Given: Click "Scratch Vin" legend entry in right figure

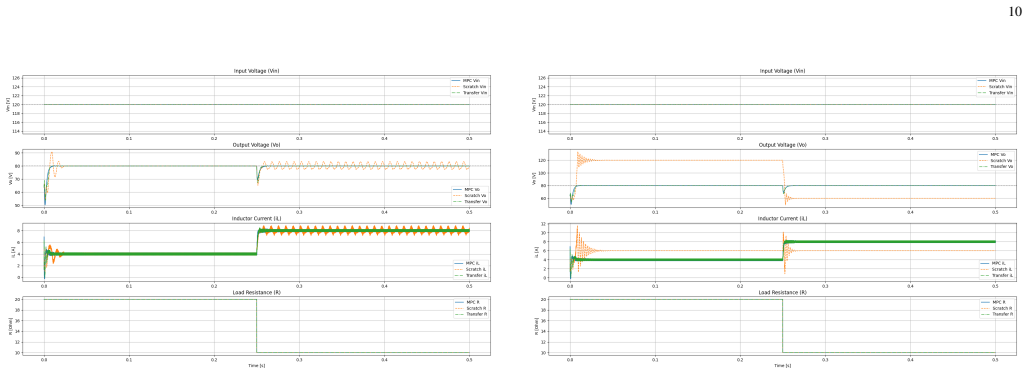Looking at the screenshot, I should tap(995, 87).
